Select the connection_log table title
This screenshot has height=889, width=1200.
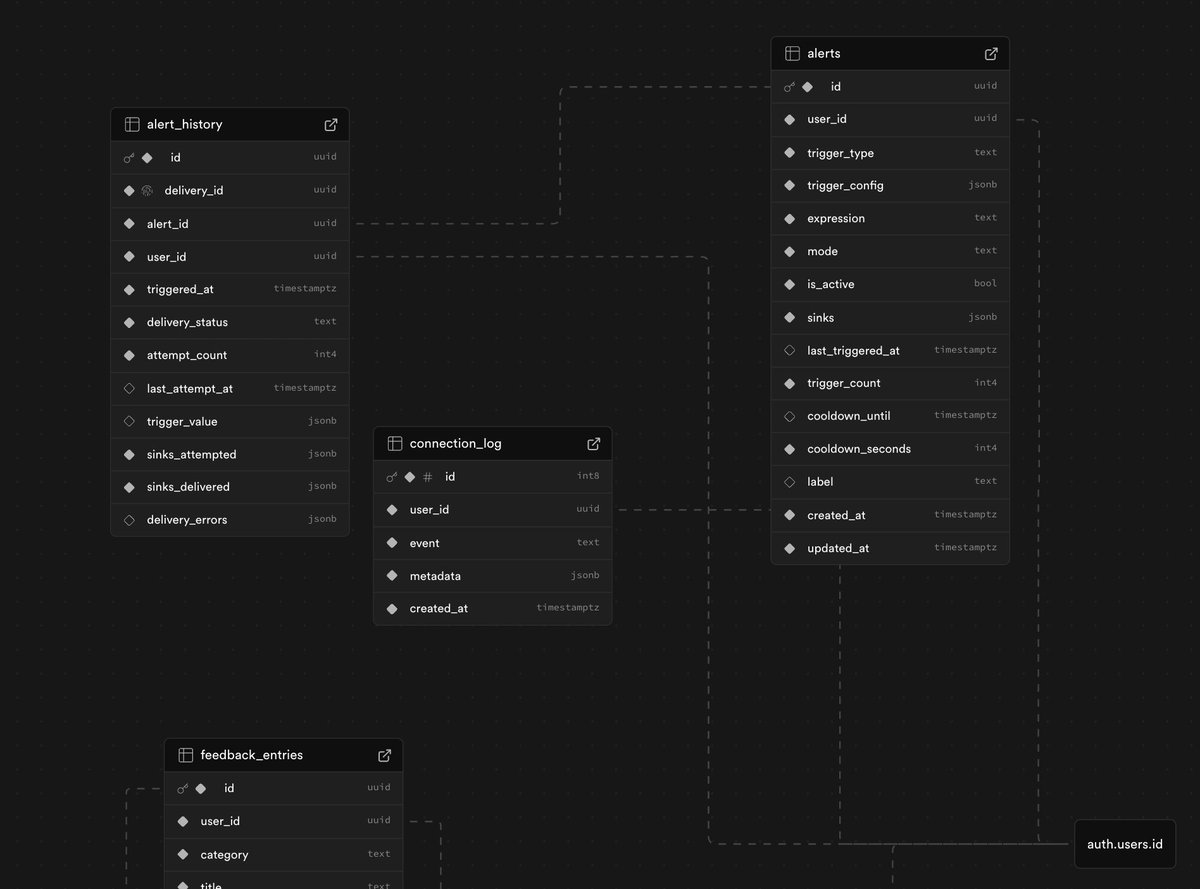click(x=456, y=444)
